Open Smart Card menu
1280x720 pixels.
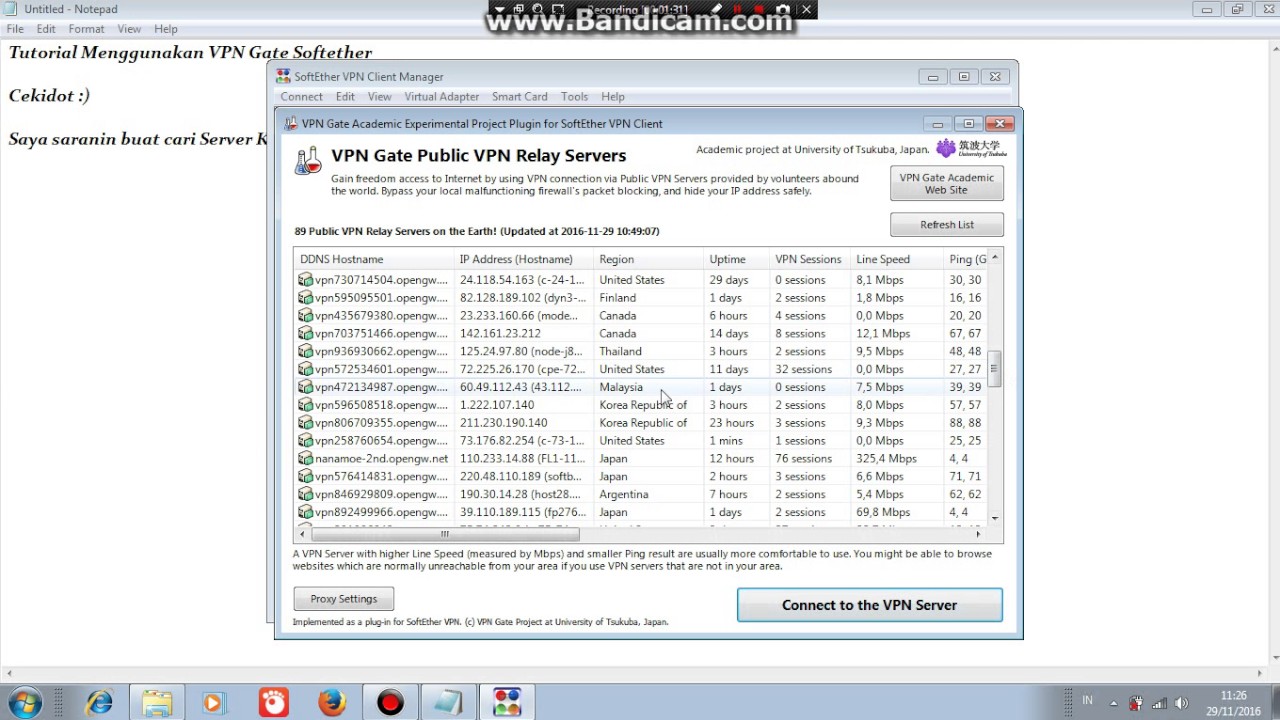(x=519, y=97)
